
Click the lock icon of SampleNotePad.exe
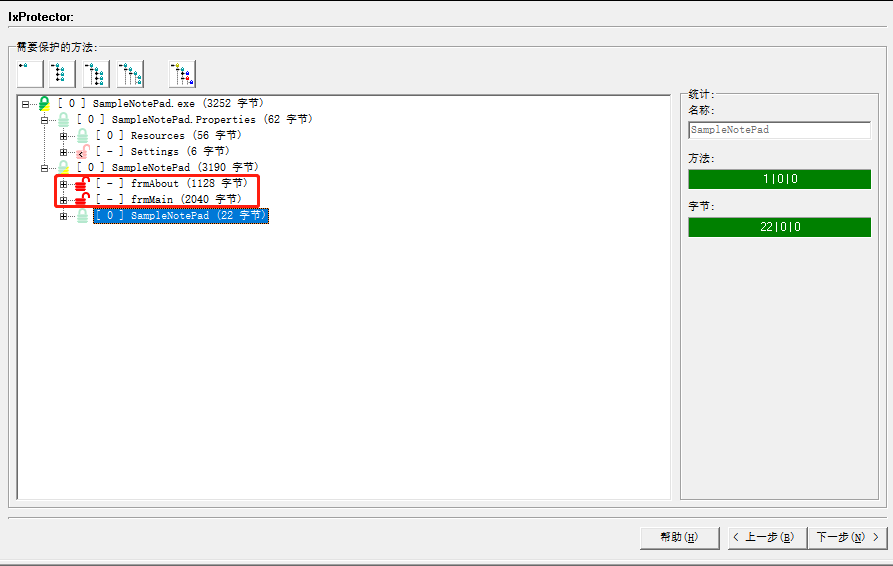tap(44, 104)
